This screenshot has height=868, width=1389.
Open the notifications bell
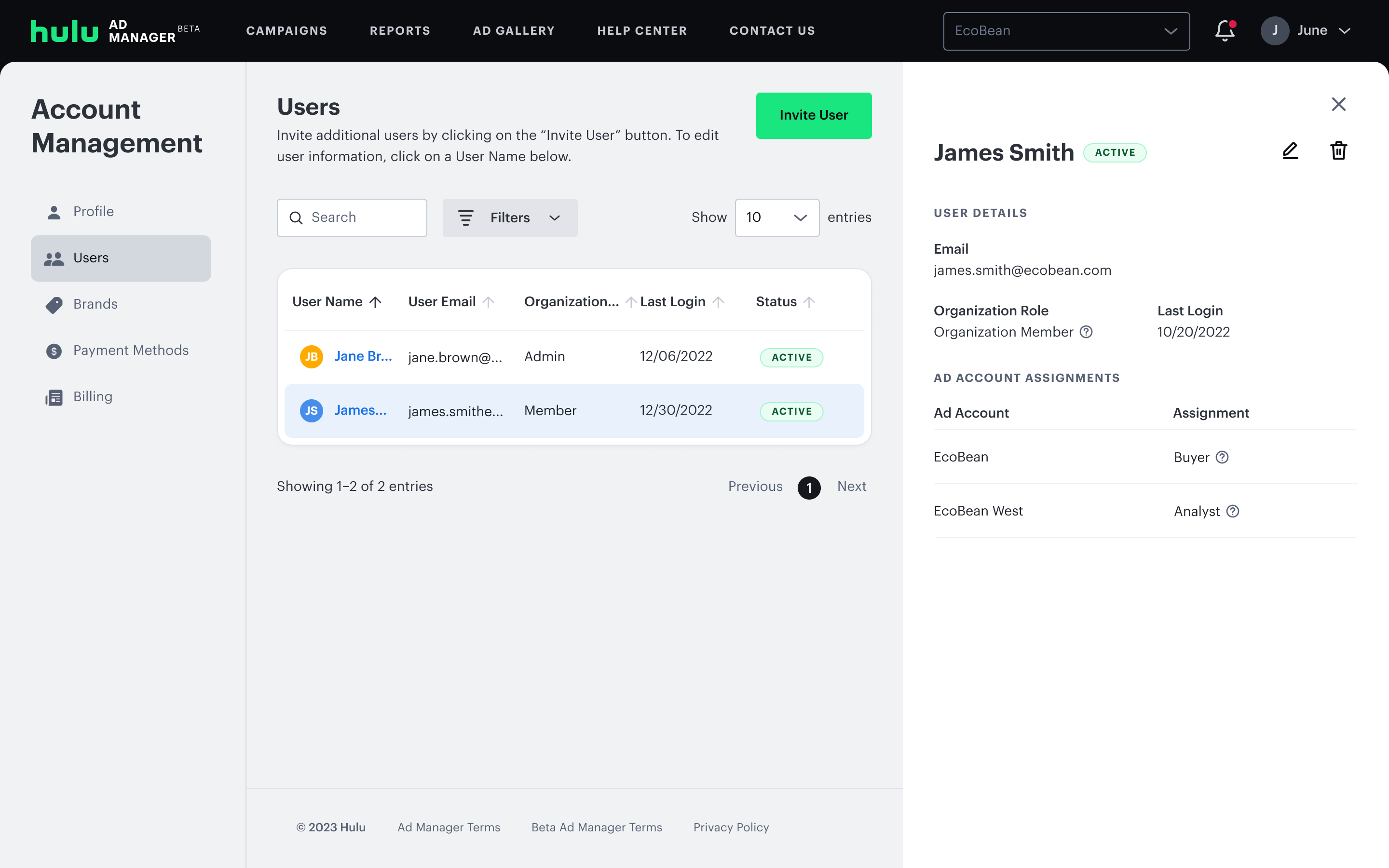point(1224,30)
